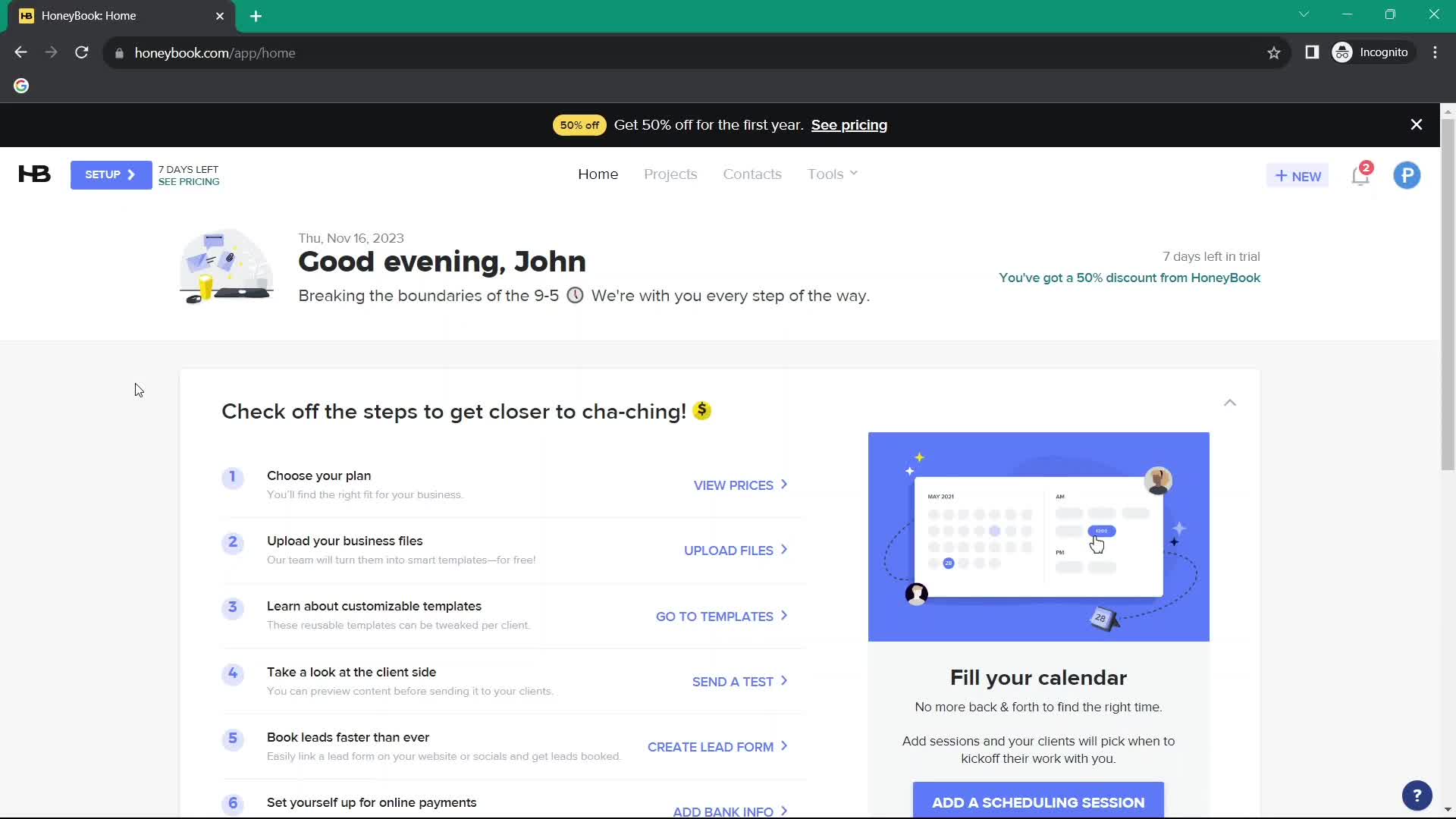The height and width of the screenshot is (819, 1456).
Task: Click the step 1 number badge
Action: click(x=233, y=477)
